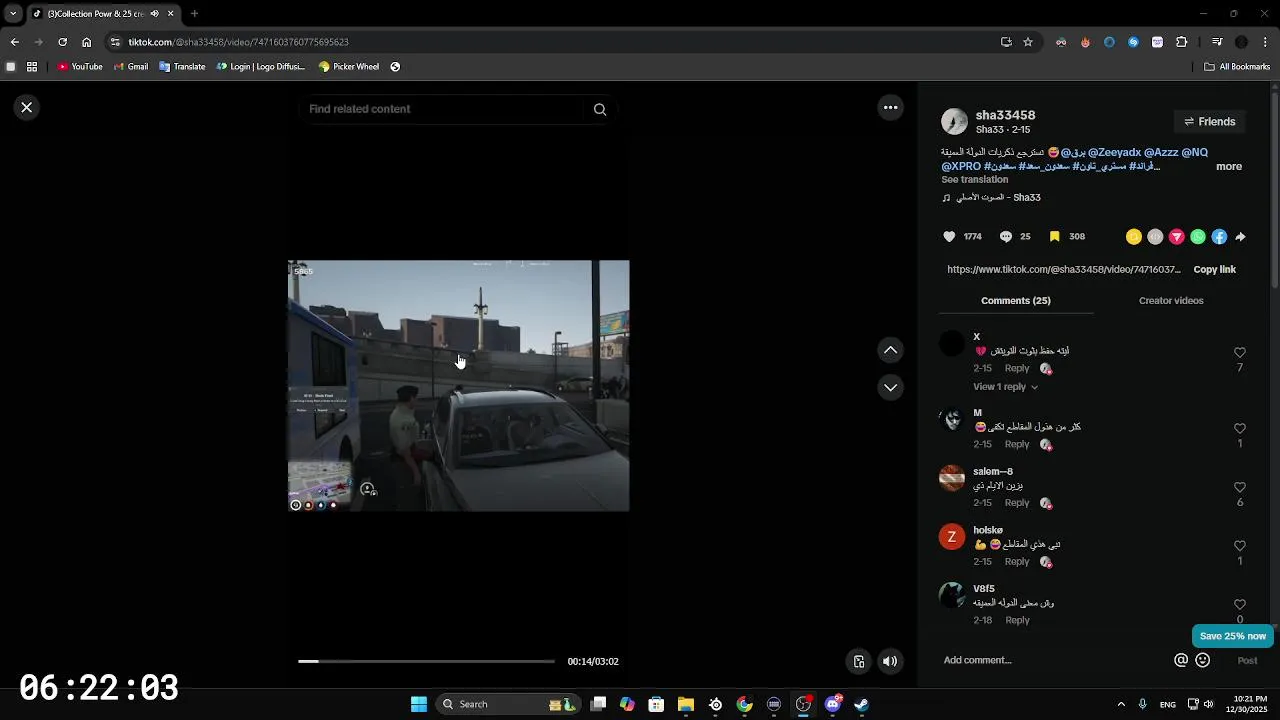Like the comment by holske
The image size is (1280, 720).
(x=1240, y=547)
